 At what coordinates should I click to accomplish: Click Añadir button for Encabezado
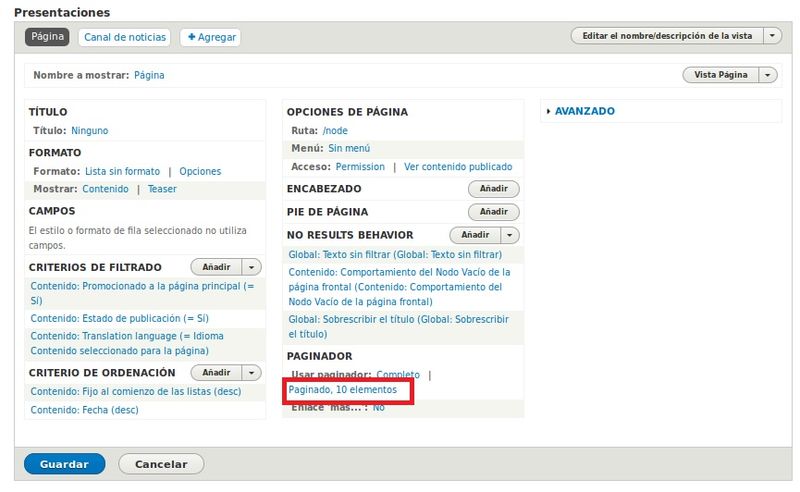pyautogui.click(x=493, y=189)
